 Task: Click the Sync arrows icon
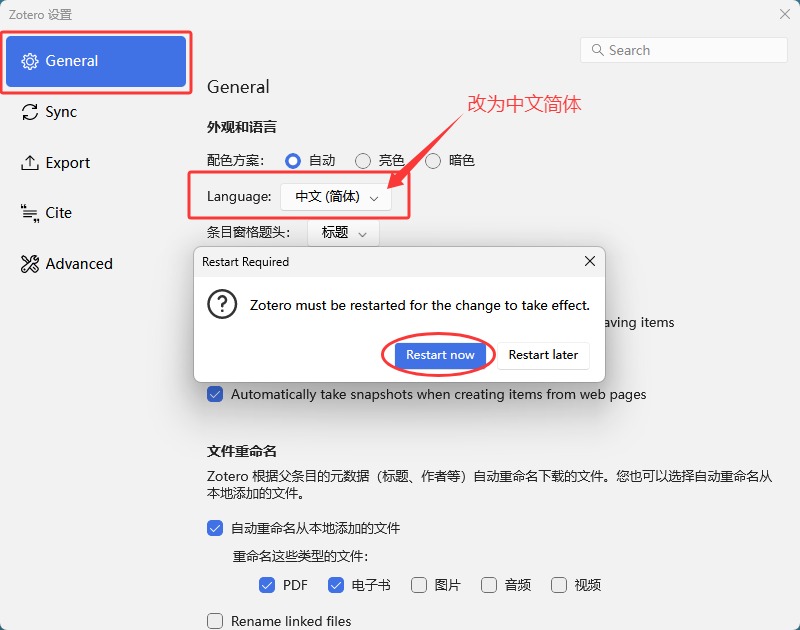tap(30, 112)
